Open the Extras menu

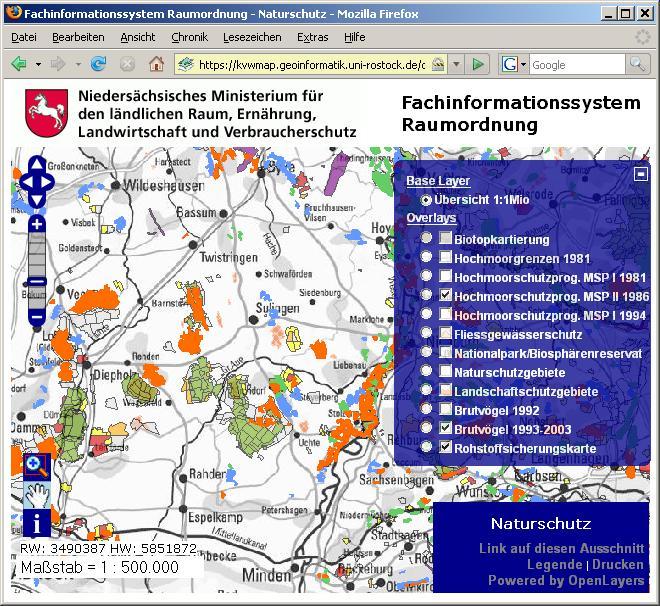312,37
